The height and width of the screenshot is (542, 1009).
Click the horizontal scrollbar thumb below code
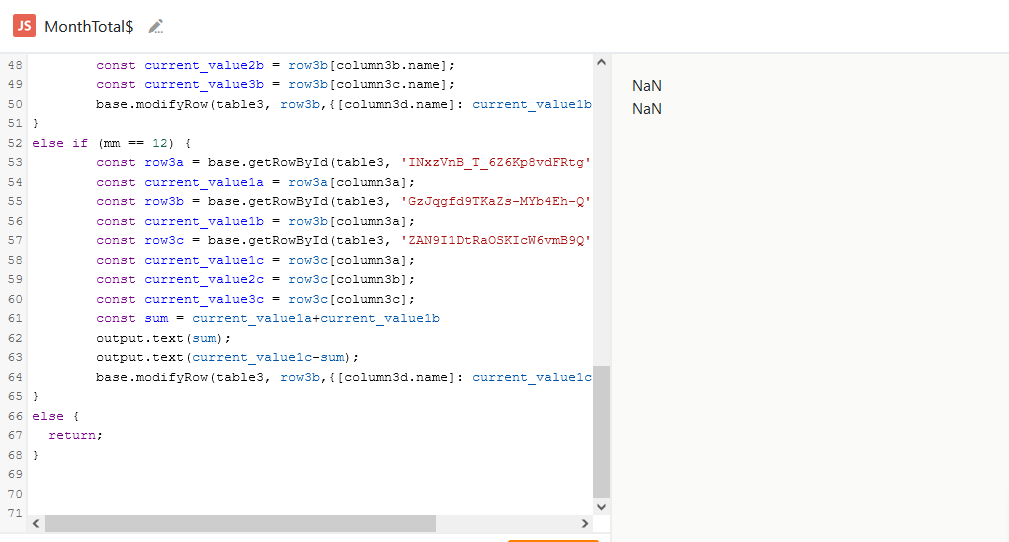click(240, 523)
